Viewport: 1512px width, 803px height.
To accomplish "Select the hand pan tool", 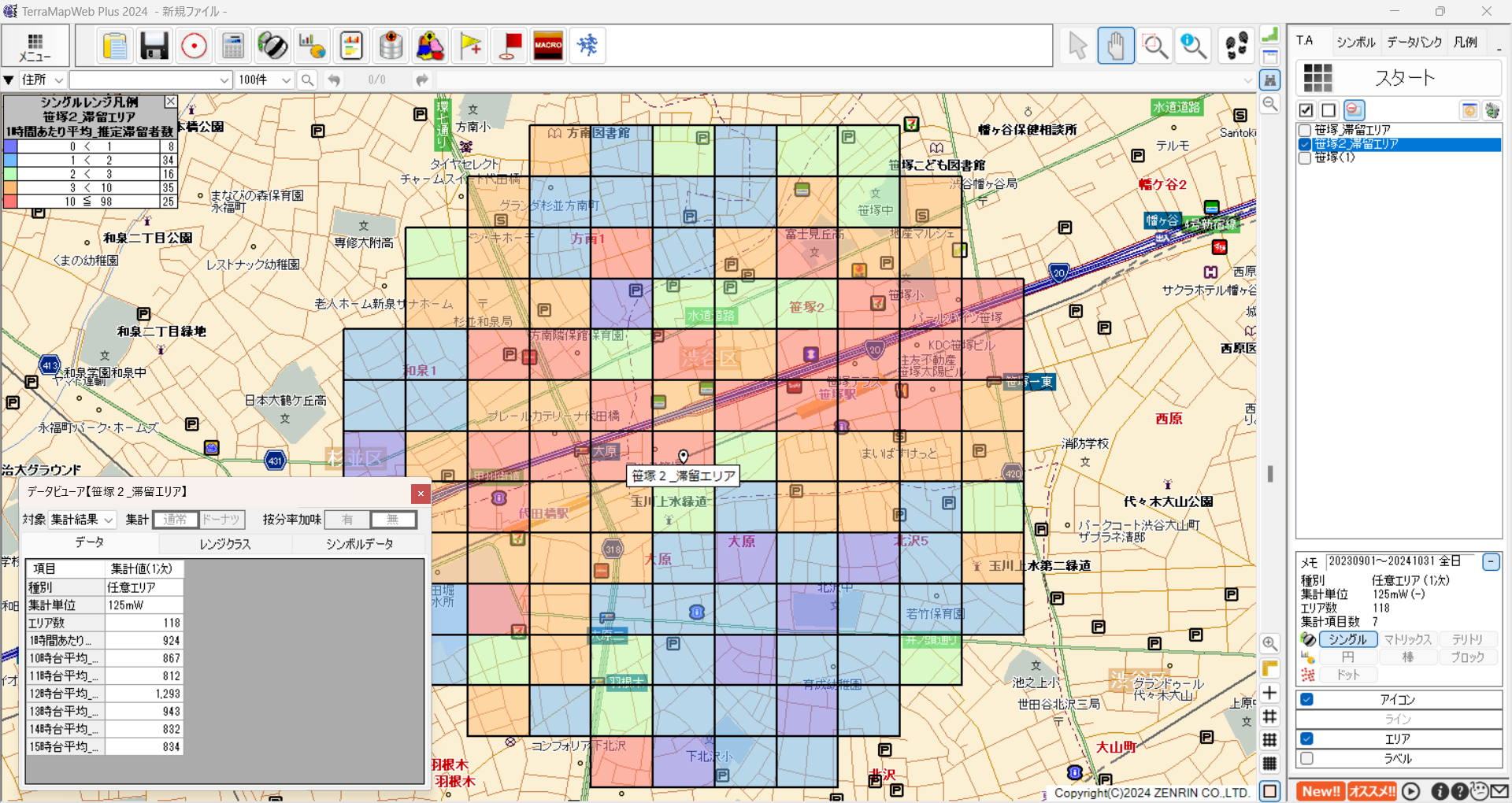I will click(1116, 46).
